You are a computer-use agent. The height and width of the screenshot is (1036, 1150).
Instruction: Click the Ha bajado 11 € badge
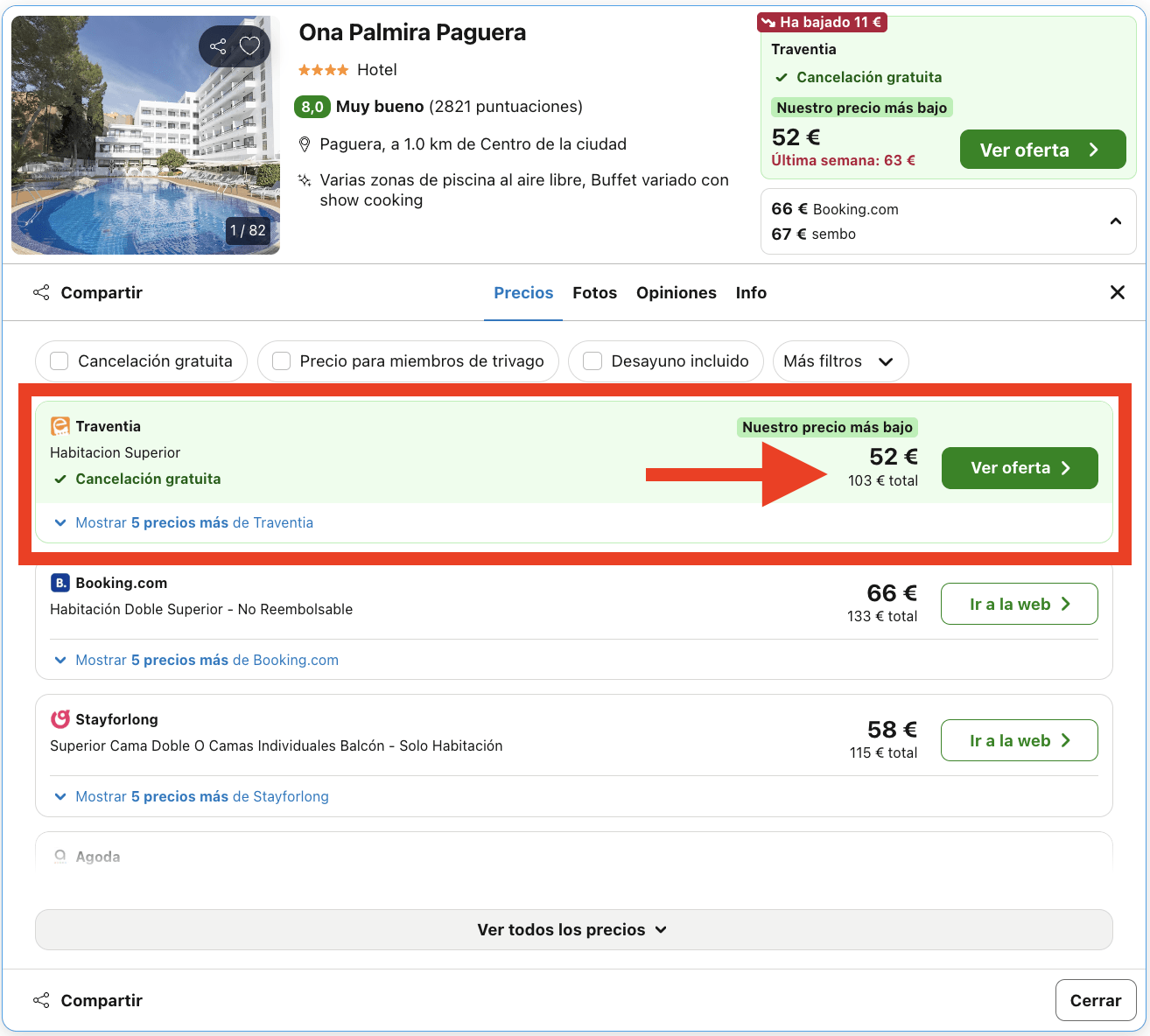(x=823, y=23)
